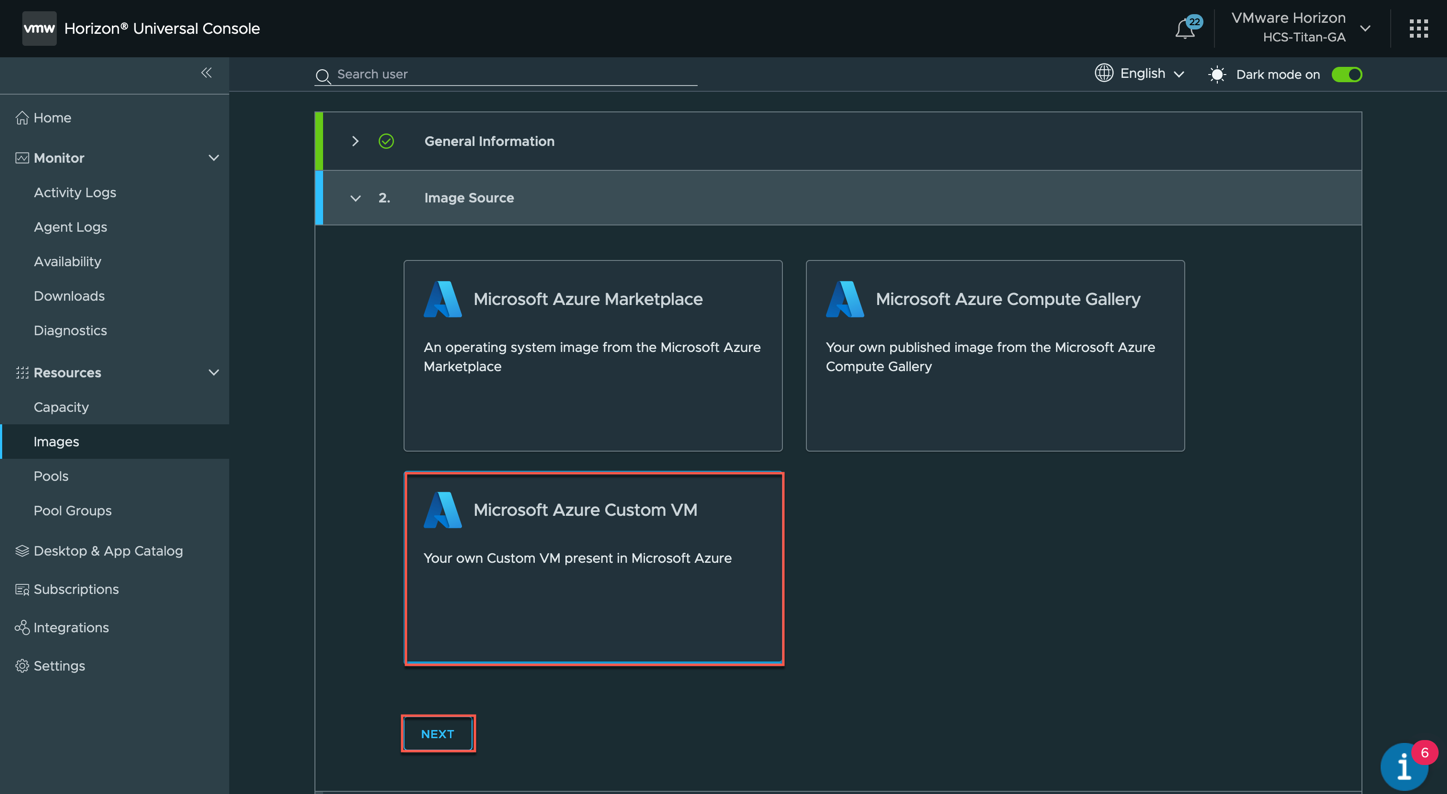Click the Subscriptions label
This screenshot has height=794, width=1447.
[x=76, y=590]
